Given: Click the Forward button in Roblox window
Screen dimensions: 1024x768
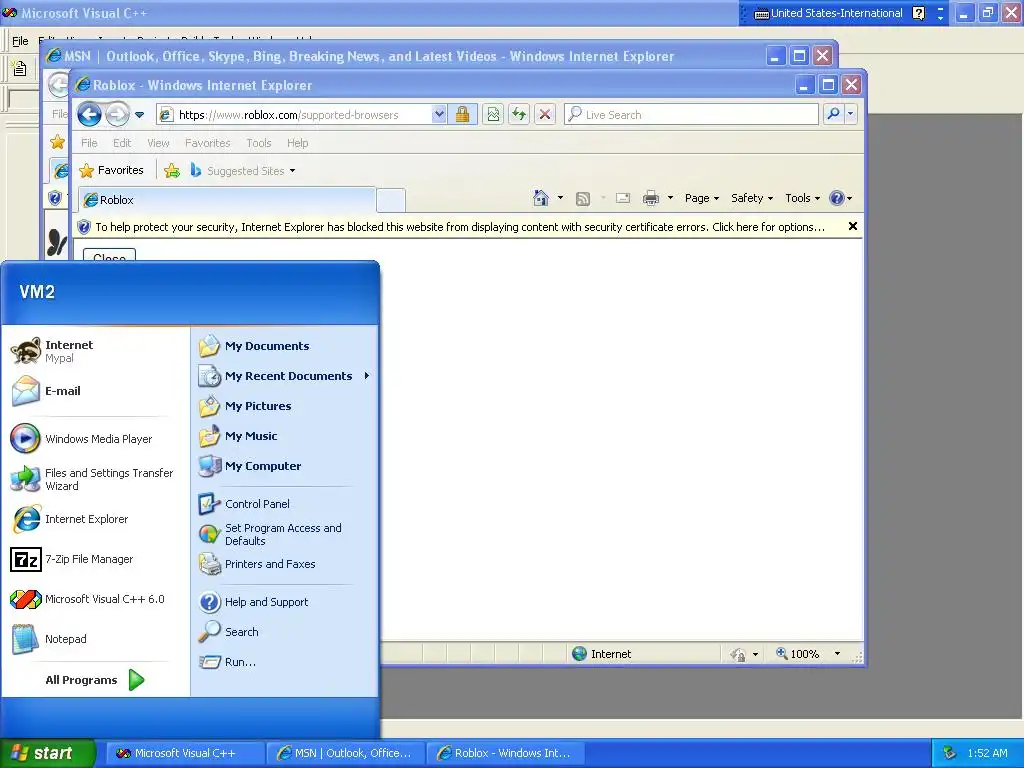Looking at the screenshot, I should point(118,115).
